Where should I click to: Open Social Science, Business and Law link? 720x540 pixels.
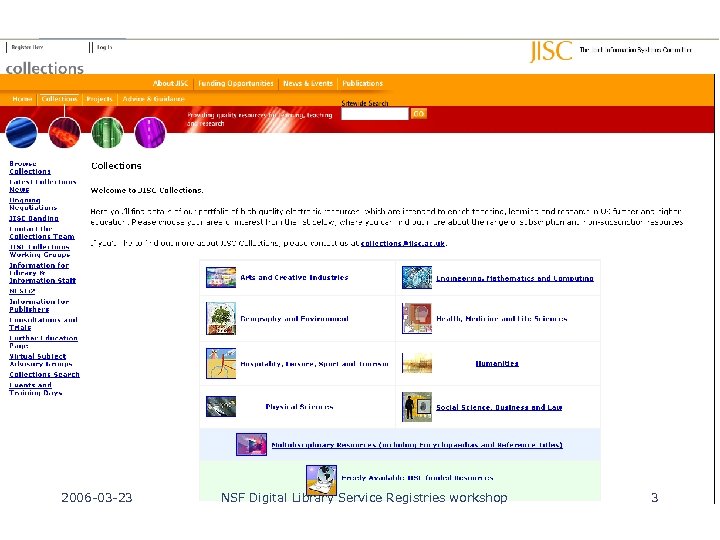click(x=499, y=407)
